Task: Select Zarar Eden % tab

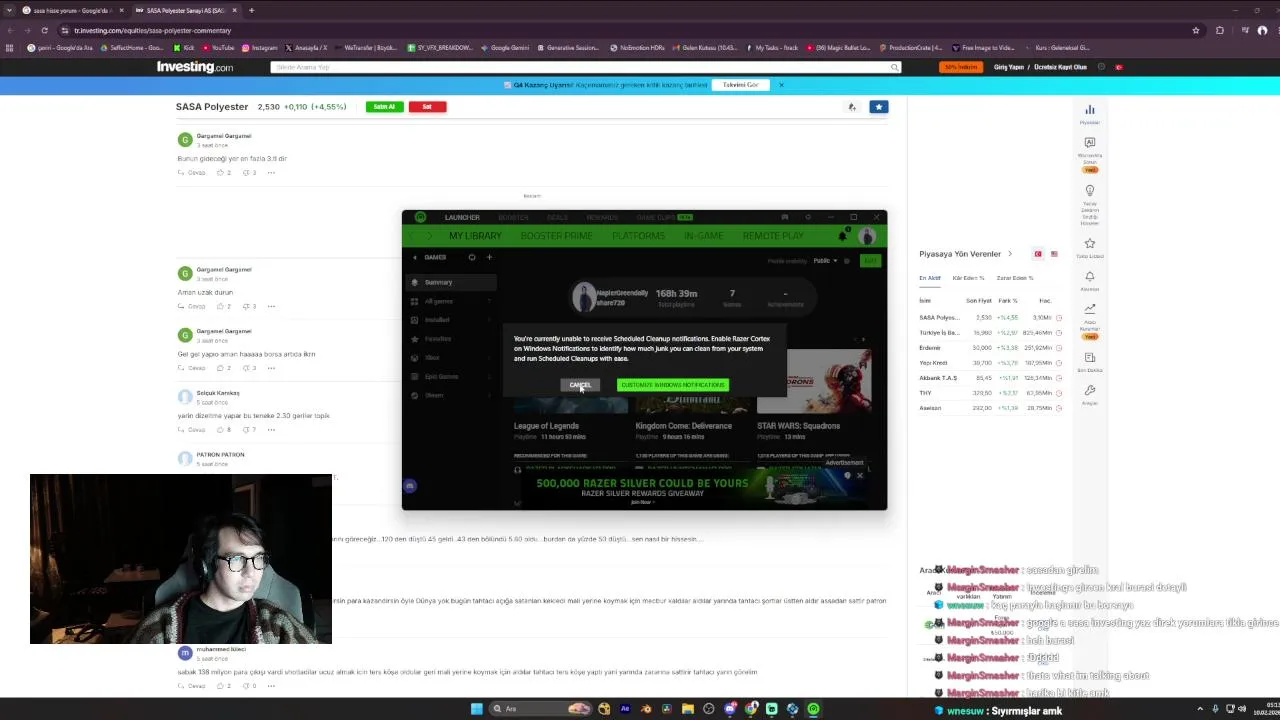Action: pos(1015,278)
